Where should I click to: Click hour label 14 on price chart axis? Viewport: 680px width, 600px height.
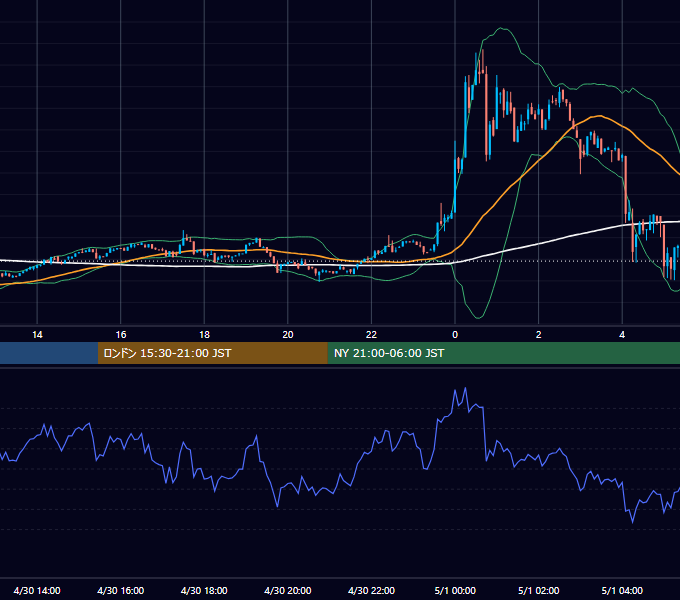tap(37, 335)
